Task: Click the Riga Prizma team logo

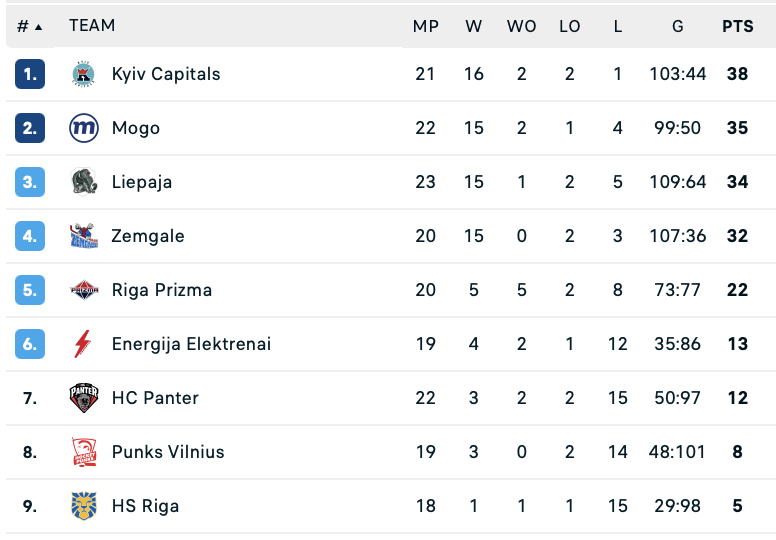Action: pyautogui.click(x=84, y=290)
